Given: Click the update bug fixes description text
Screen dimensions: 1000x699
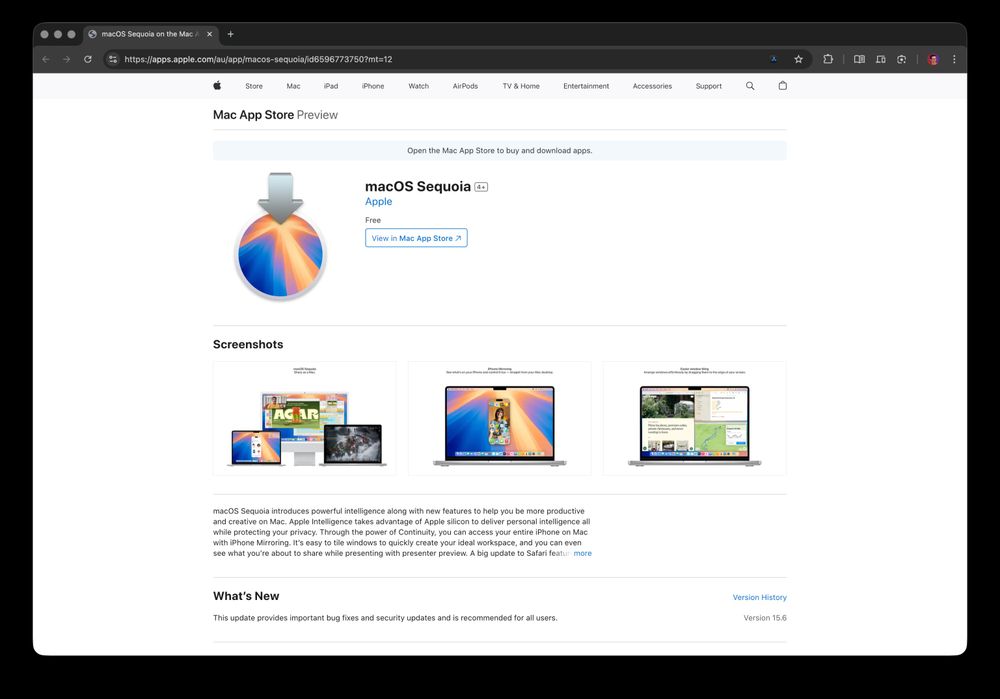Looking at the screenshot, I should tap(385, 618).
